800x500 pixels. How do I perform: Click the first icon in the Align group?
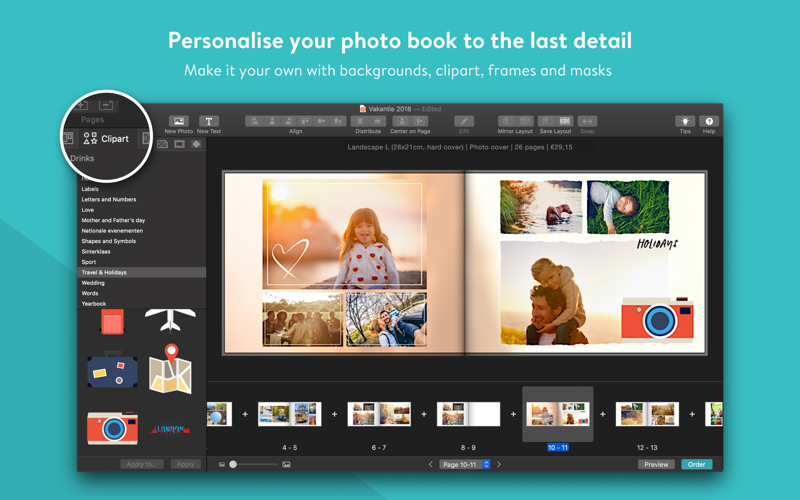[x=255, y=121]
